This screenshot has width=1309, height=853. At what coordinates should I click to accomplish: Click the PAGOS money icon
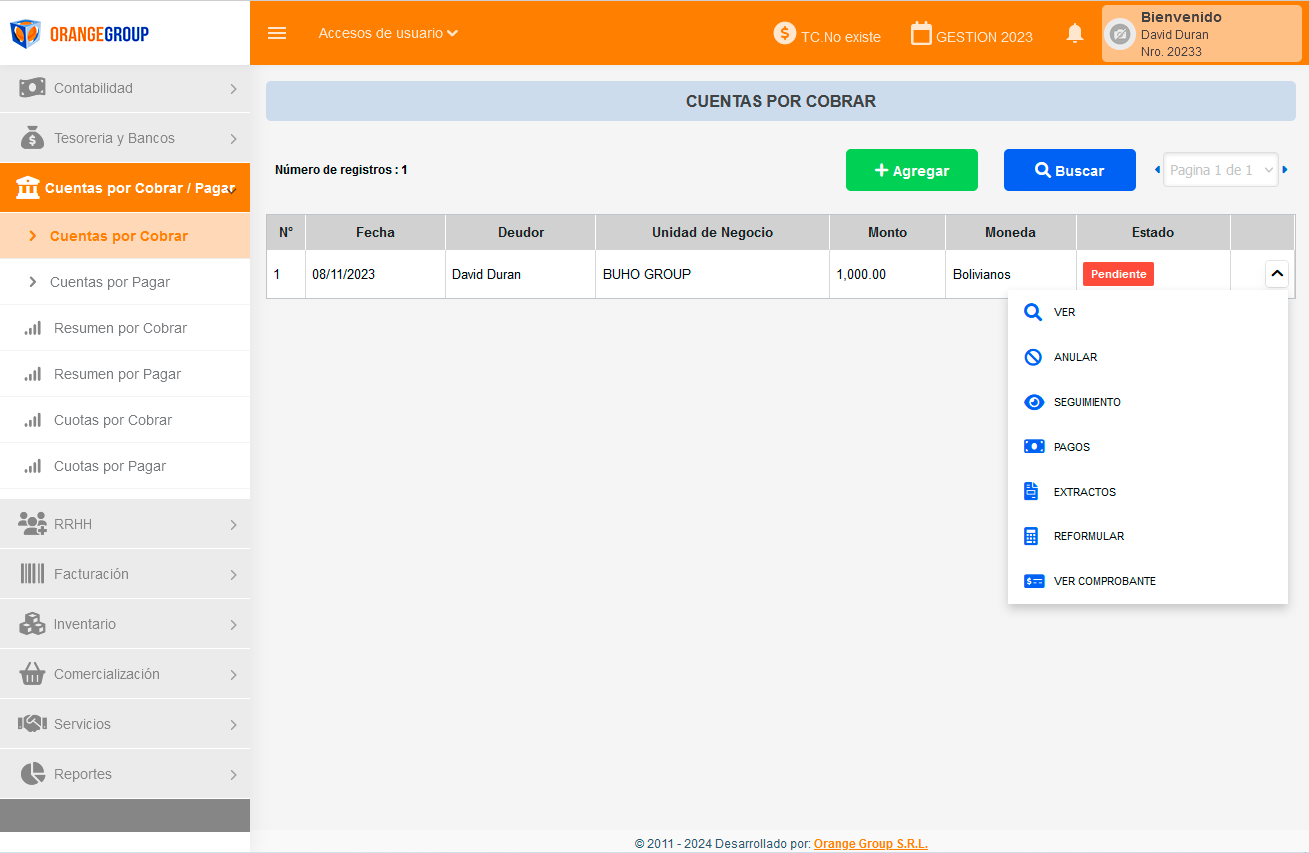pos(1033,447)
